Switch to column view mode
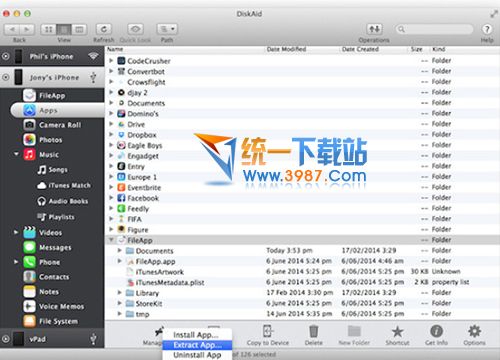 tap(79, 29)
